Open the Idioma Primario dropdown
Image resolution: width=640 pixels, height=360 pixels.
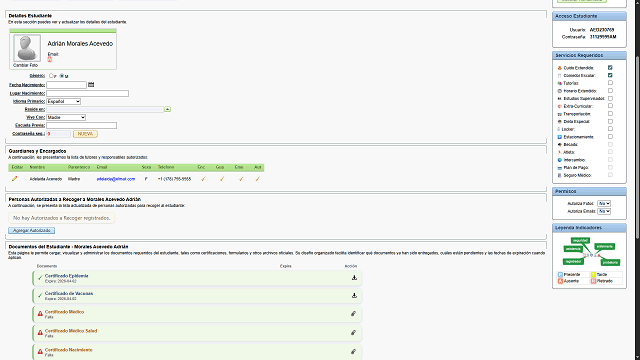tap(63, 101)
